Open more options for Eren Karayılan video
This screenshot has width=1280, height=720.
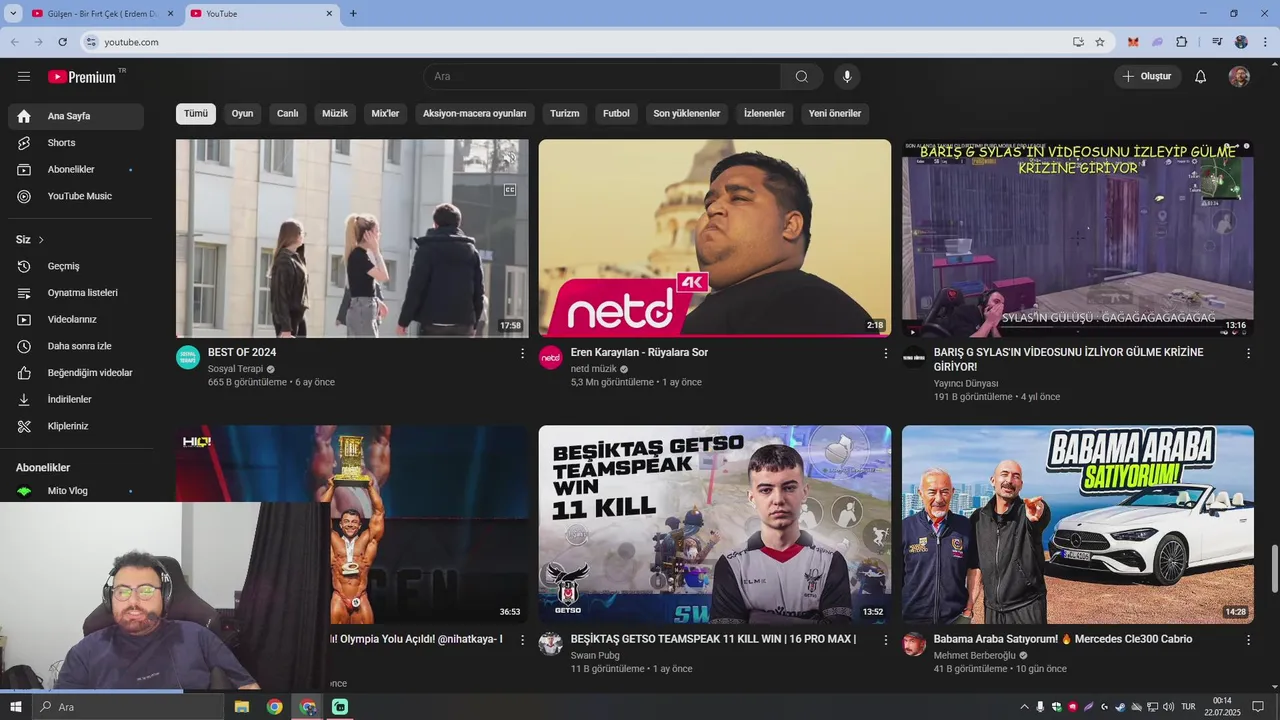coord(885,353)
